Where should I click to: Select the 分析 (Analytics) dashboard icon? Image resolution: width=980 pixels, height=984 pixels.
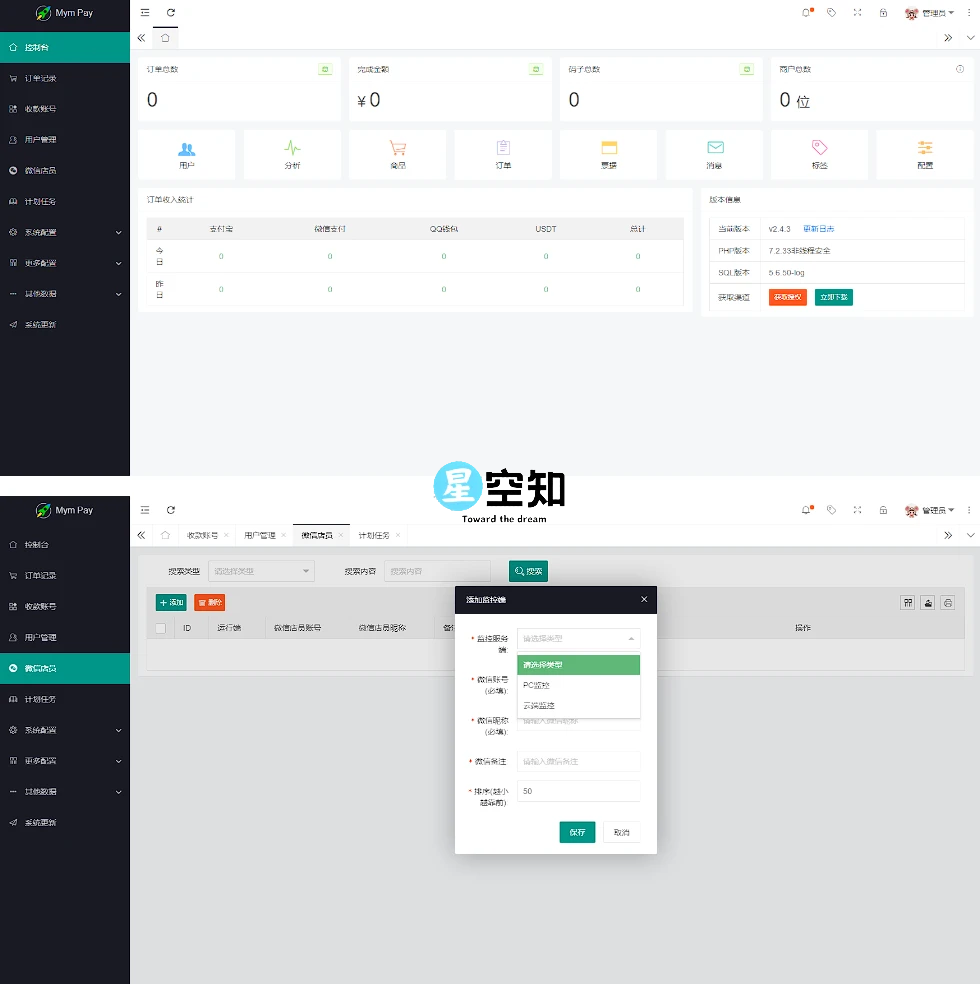292,154
